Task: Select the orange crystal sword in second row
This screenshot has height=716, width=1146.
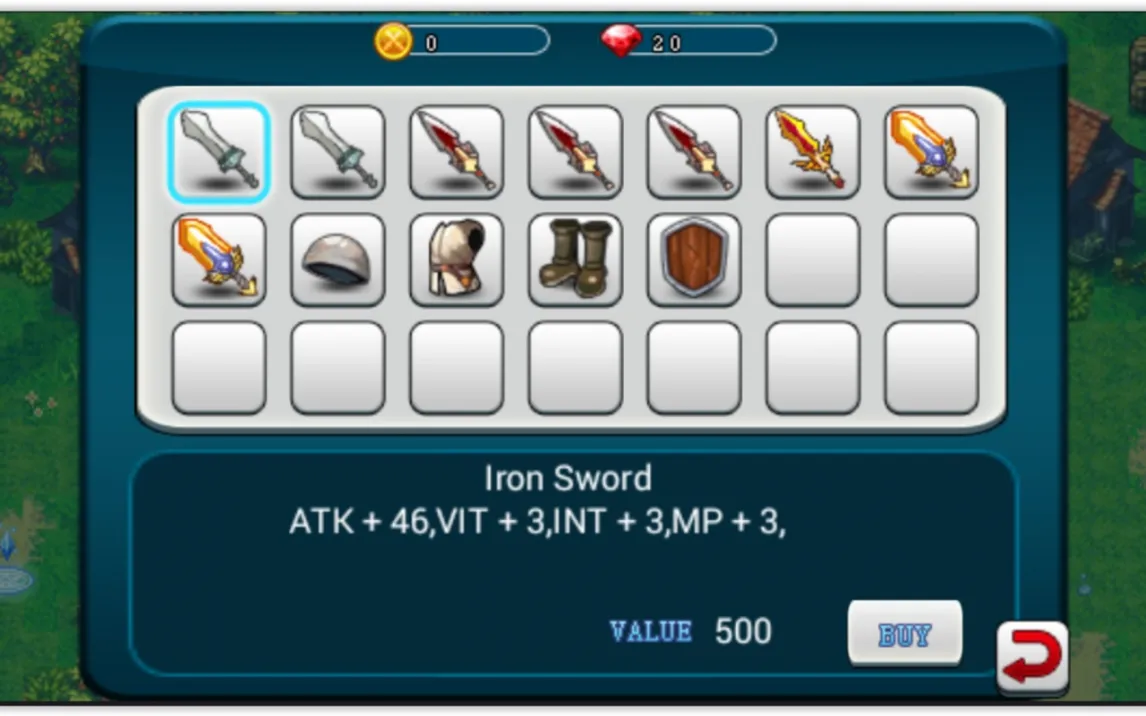Action: tap(219, 259)
